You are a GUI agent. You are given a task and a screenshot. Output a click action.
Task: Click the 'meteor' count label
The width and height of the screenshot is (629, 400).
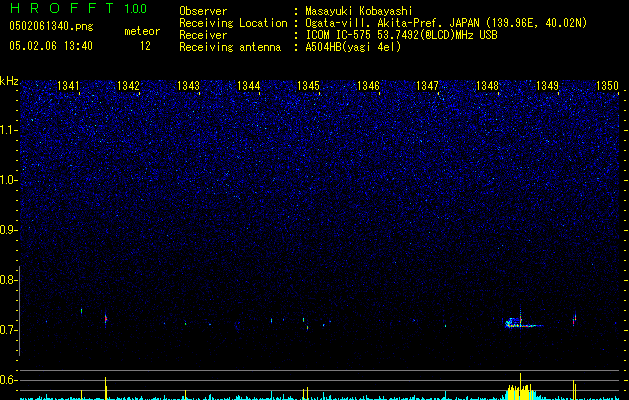tap(142, 31)
